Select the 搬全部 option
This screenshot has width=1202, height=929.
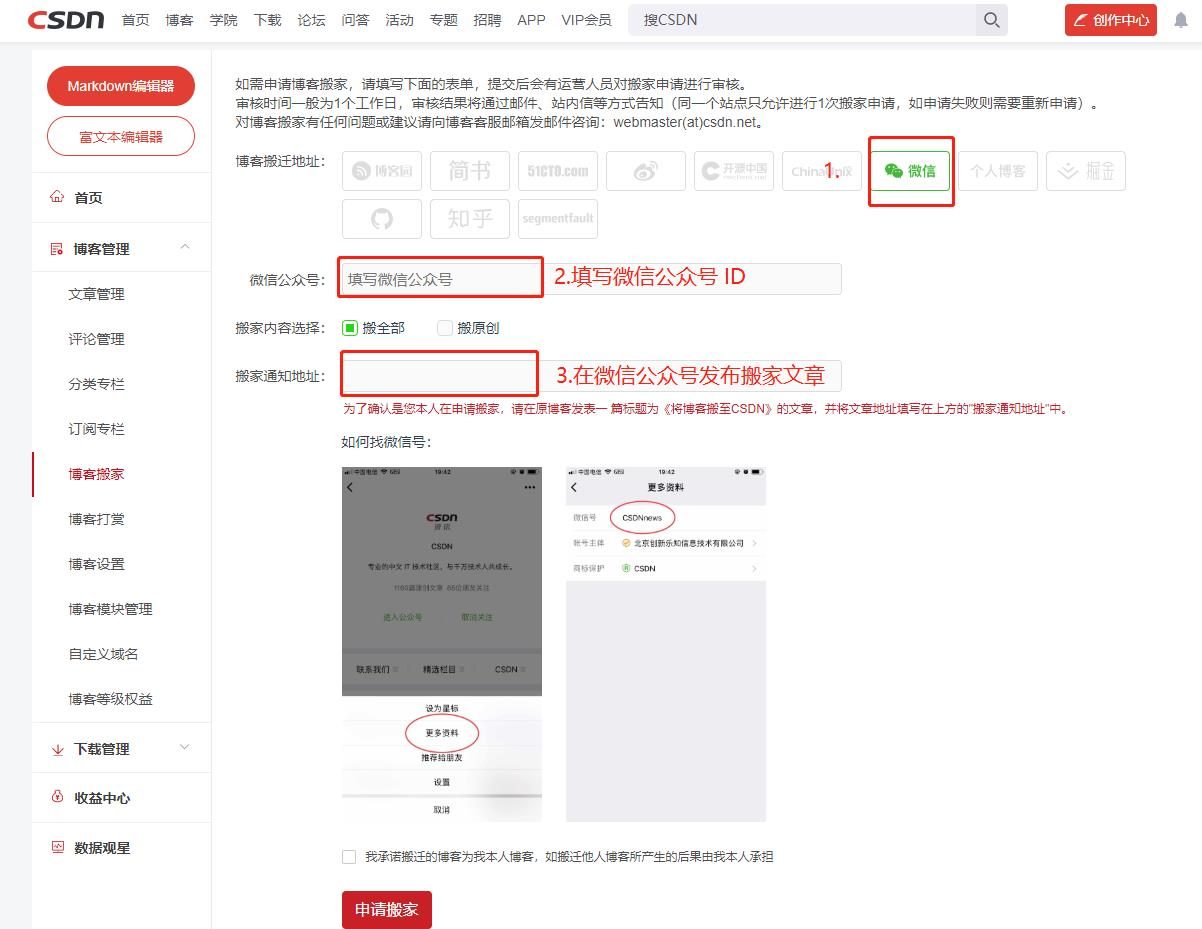point(350,328)
